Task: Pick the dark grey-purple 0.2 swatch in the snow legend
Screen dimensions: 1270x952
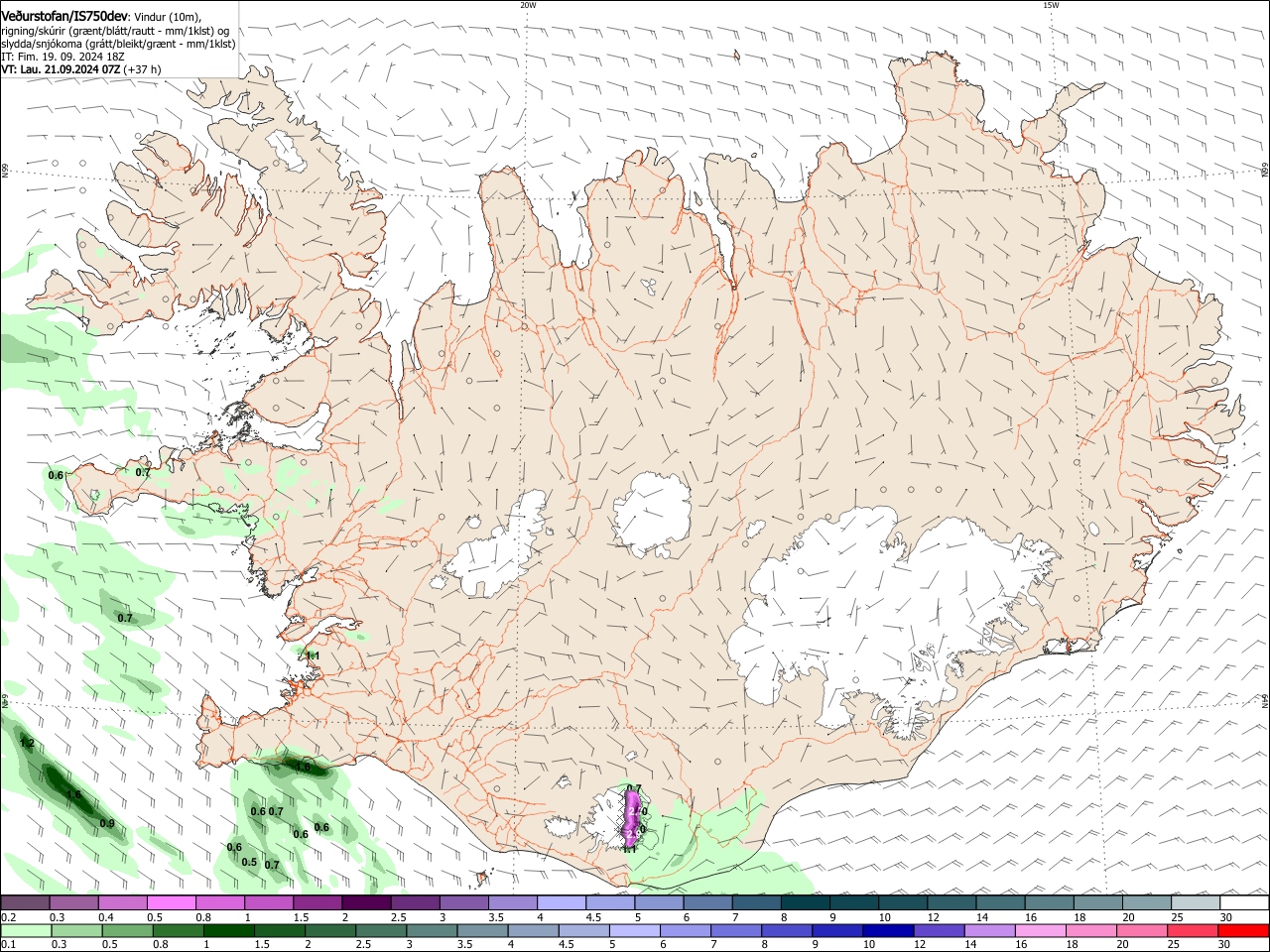Action: (x=25, y=902)
